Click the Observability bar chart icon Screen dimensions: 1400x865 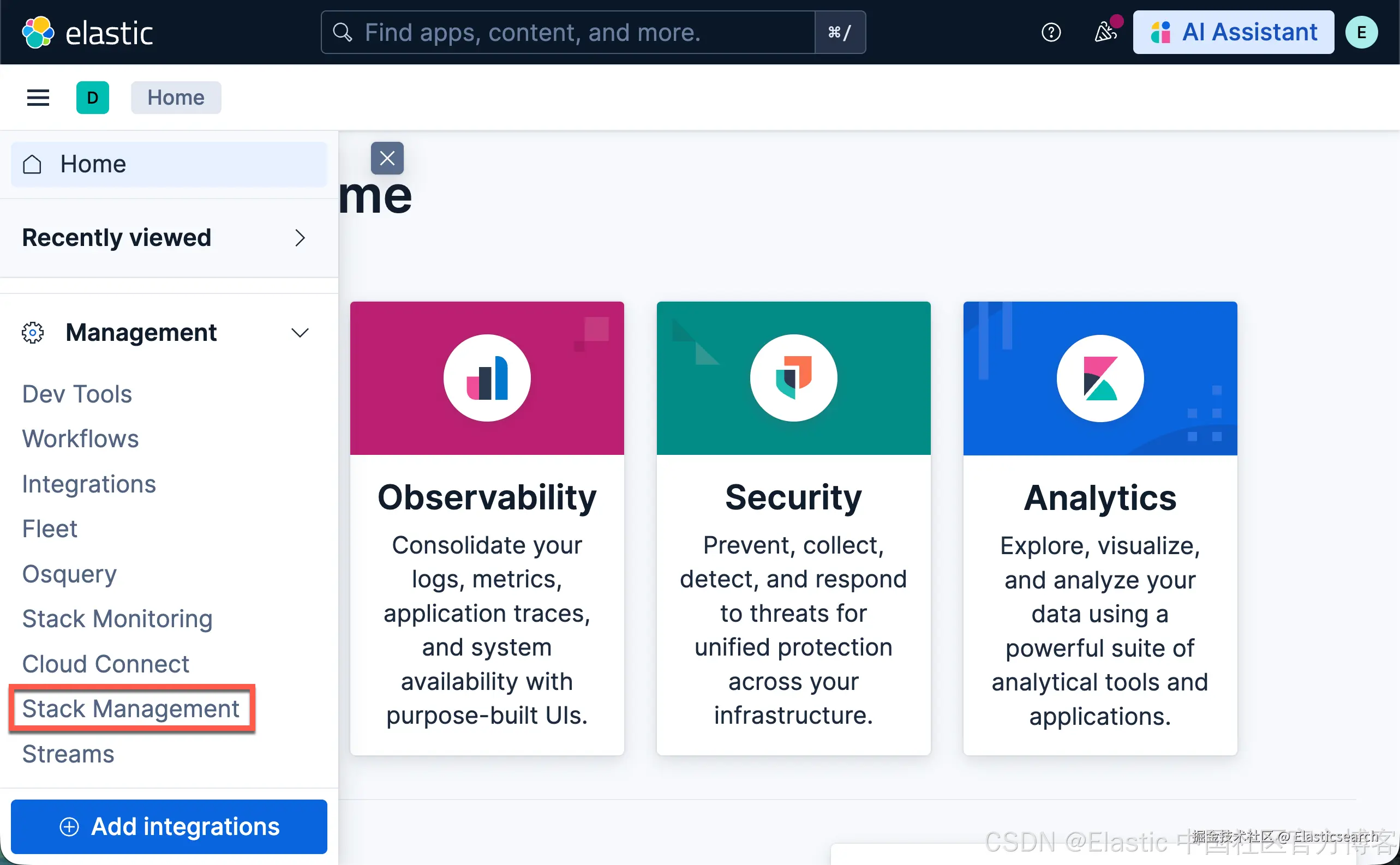[487, 378]
